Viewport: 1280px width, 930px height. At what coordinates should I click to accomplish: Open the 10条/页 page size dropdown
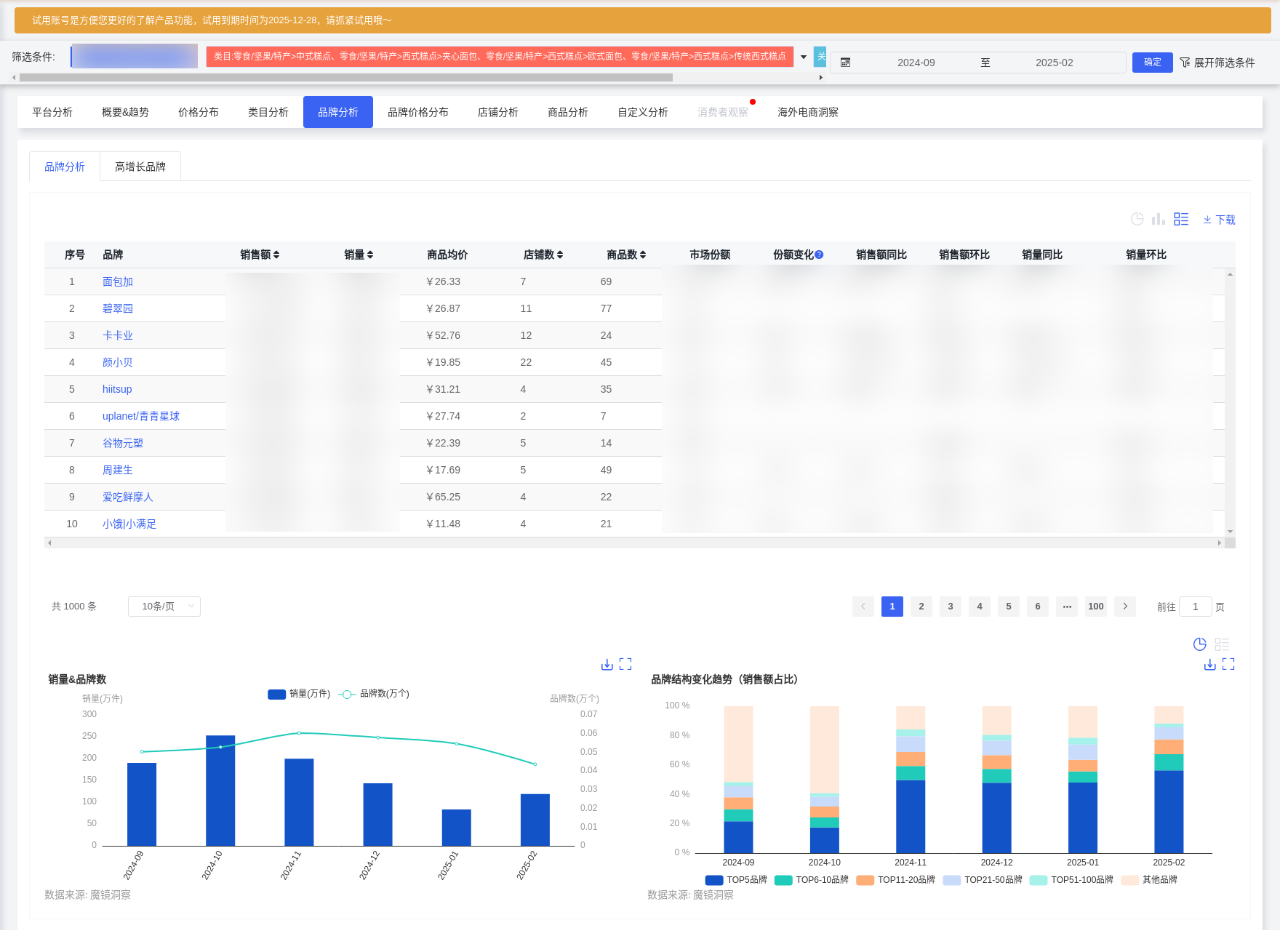point(164,606)
